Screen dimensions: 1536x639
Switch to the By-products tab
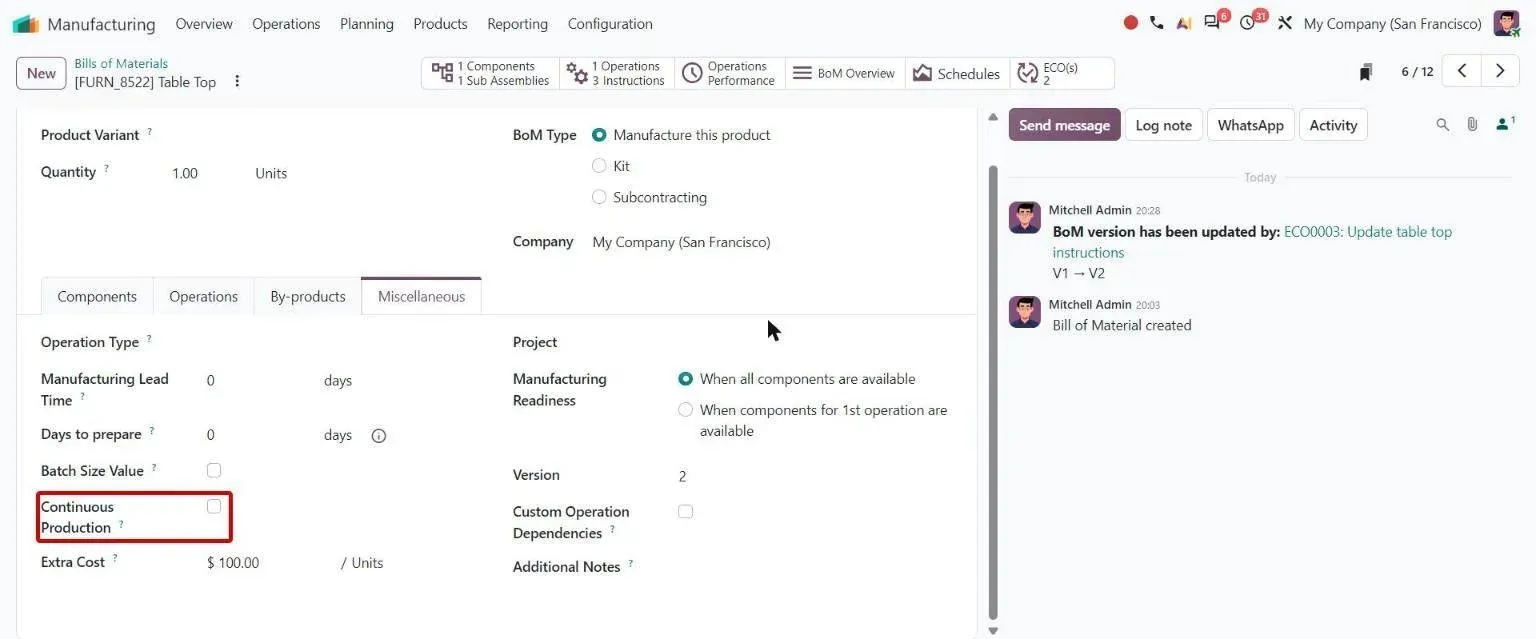[308, 296]
